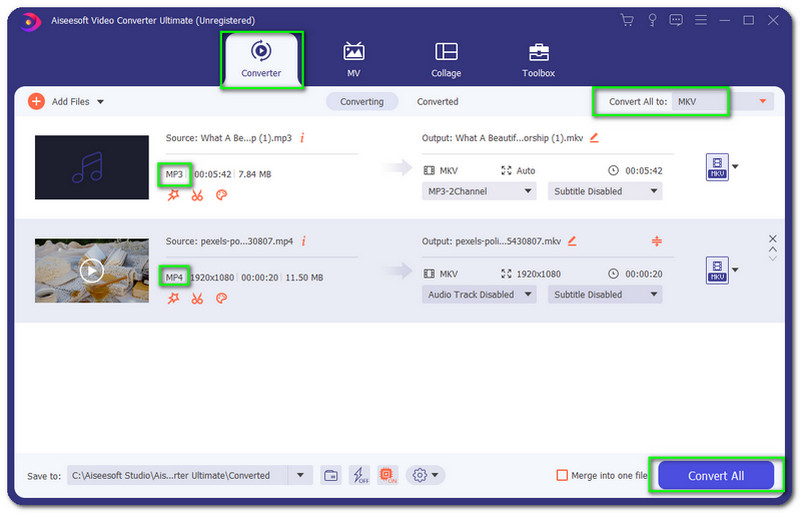Remove the pexels video from the list
This screenshot has width=800, height=513.
pos(772,238)
